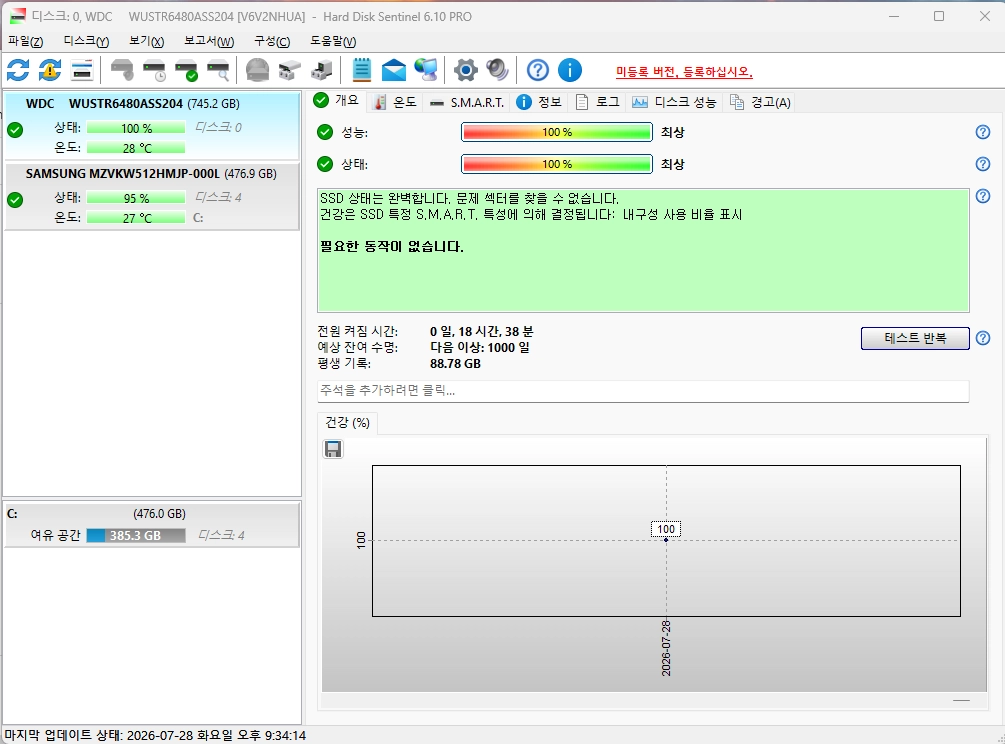Switch to the 온도 tab
Screen dimensions: 1005x744
[x=395, y=102]
